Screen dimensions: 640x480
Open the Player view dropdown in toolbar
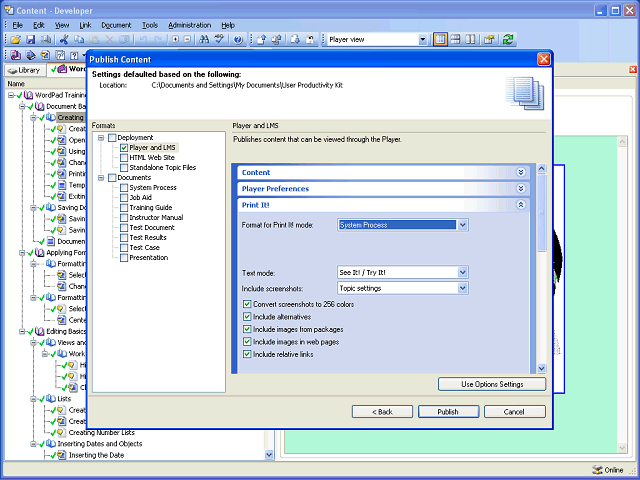click(x=423, y=40)
